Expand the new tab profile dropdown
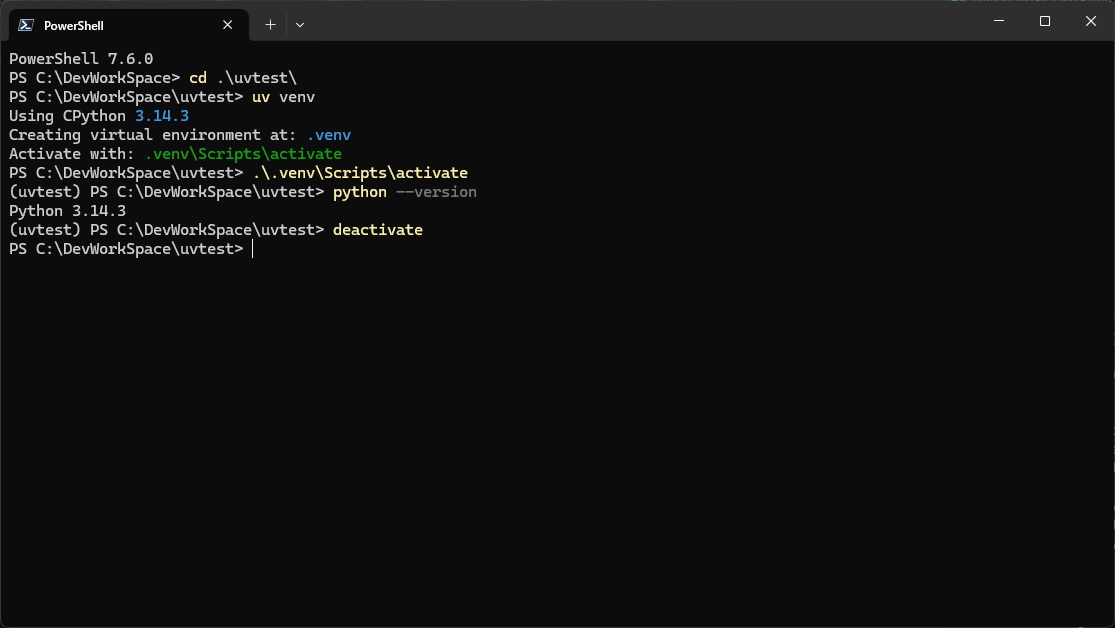This screenshot has width=1115, height=628. [300, 25]
